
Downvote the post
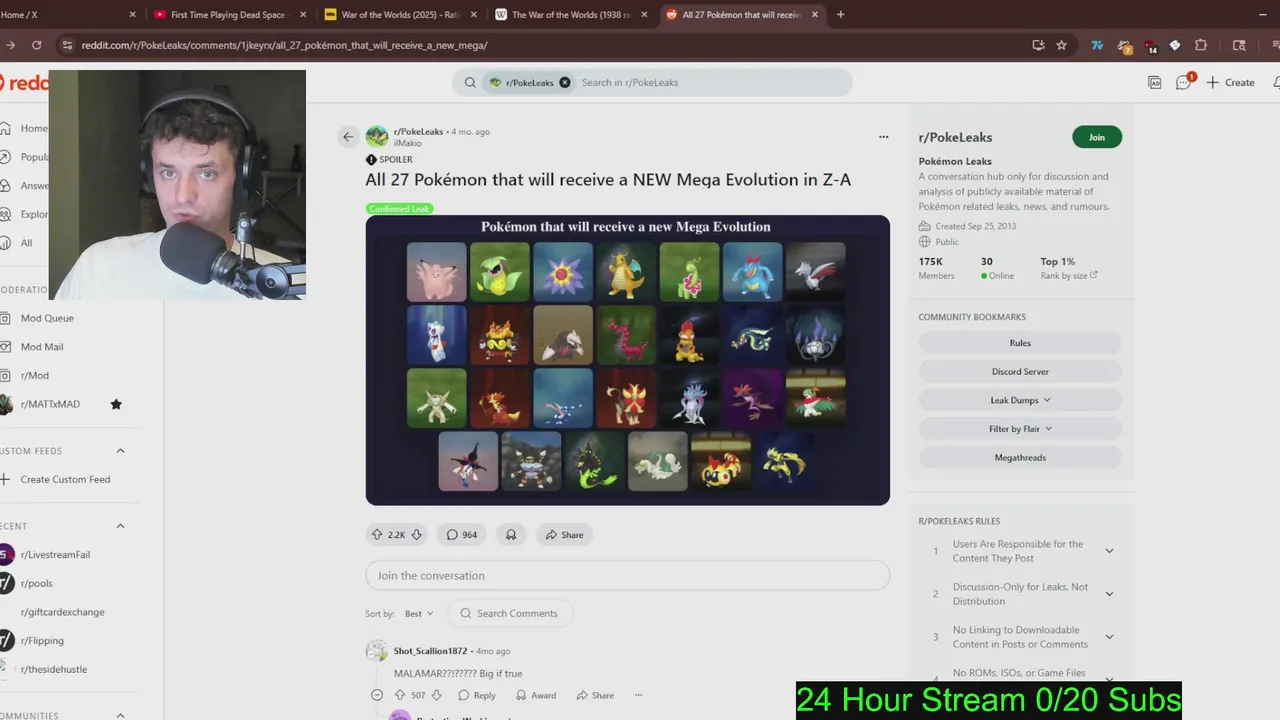pyautogui.click(x=416, y=535)
